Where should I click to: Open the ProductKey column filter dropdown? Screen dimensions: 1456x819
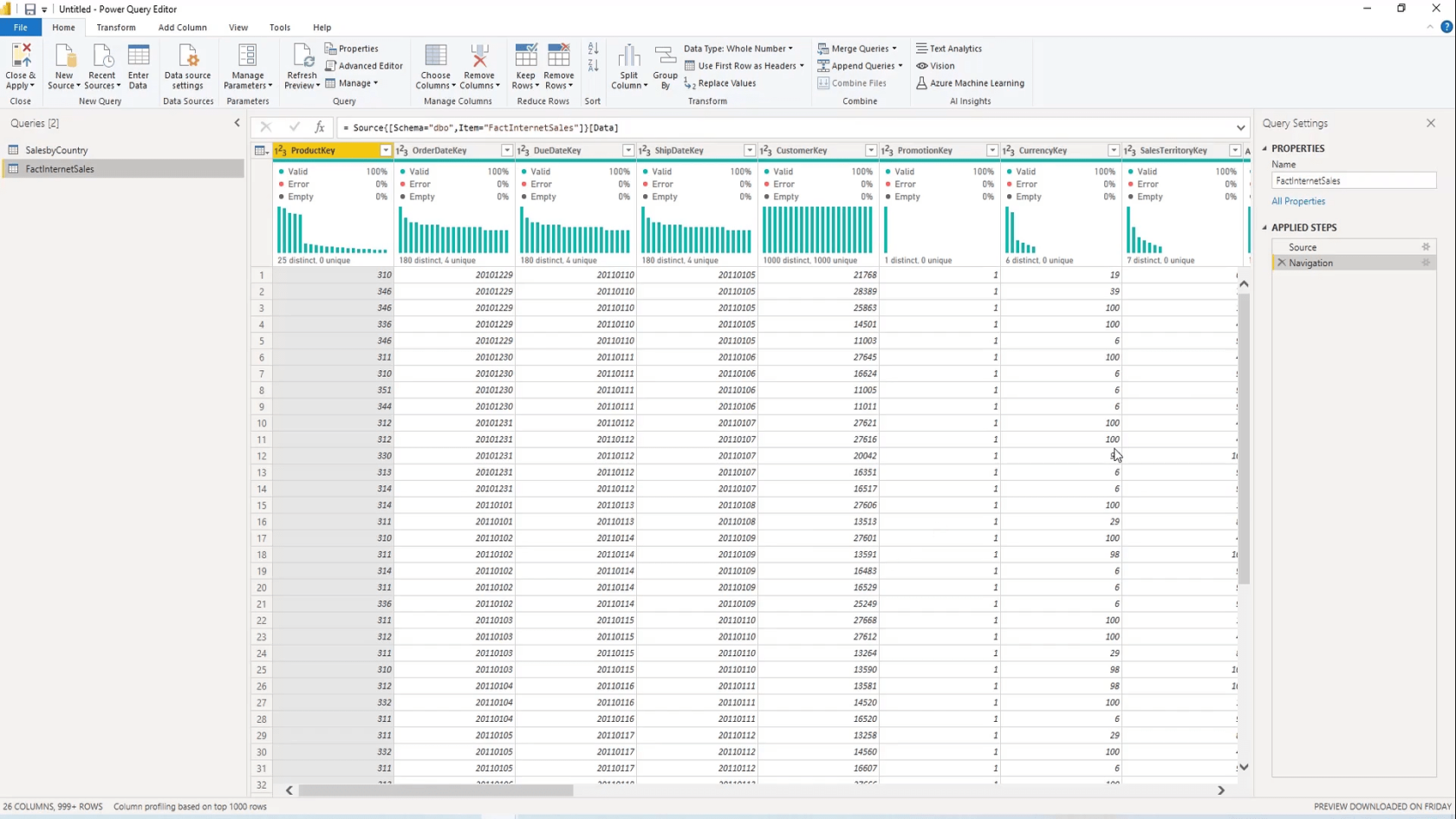(x=386, y=151)
